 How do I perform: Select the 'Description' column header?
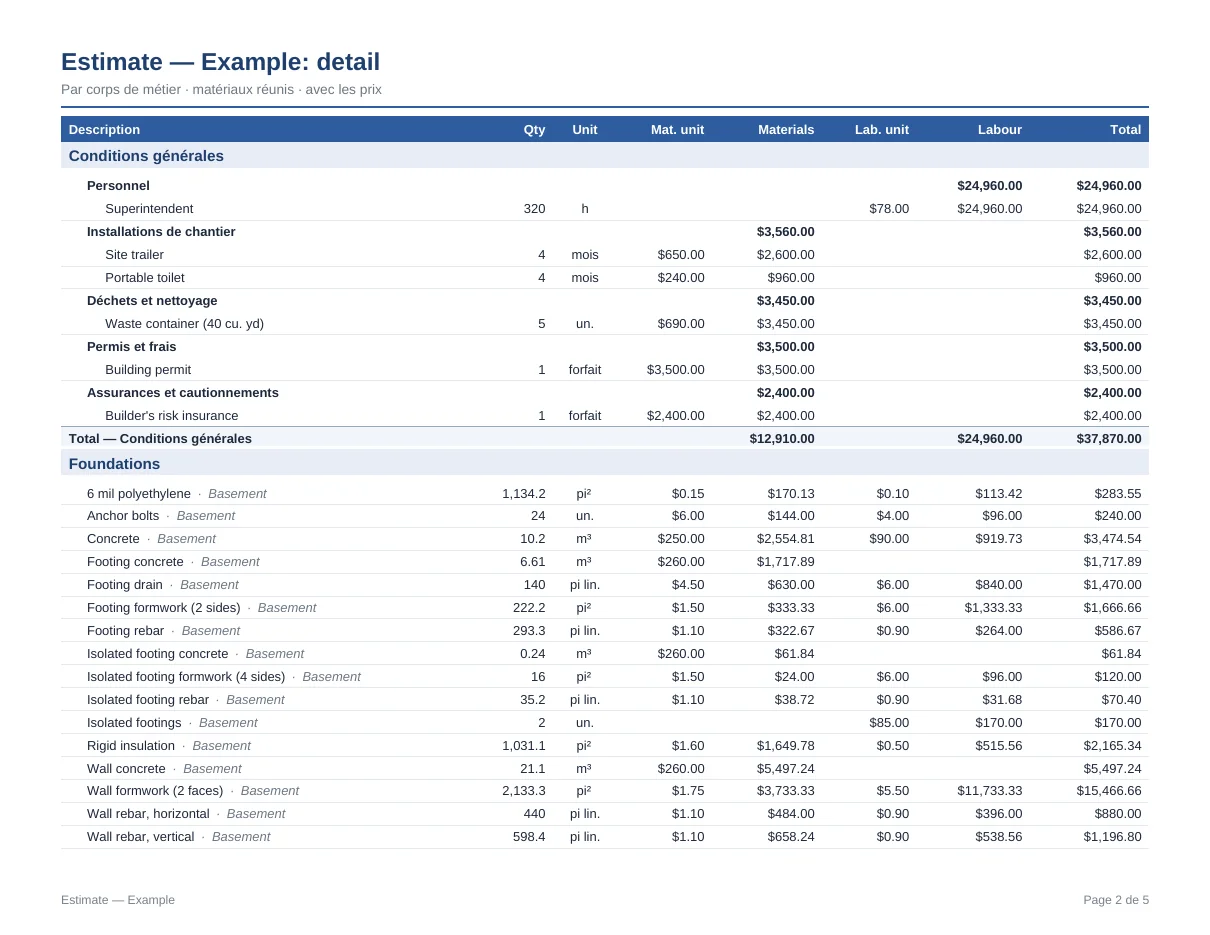pyautogui.click(x=104, y=129)
